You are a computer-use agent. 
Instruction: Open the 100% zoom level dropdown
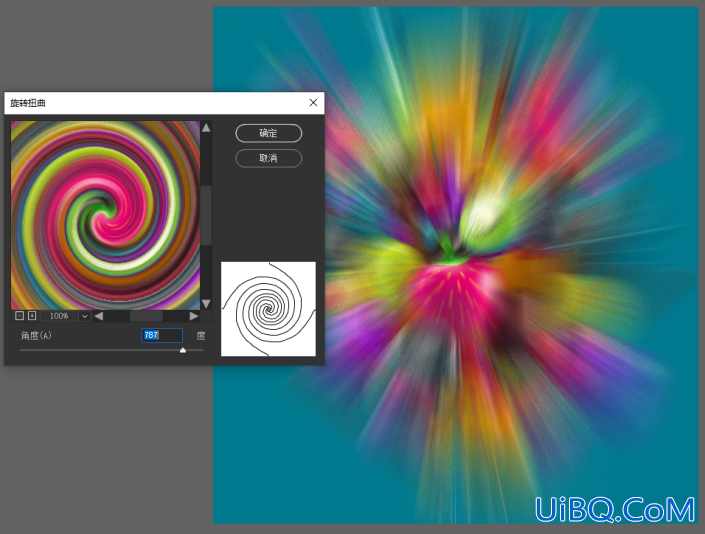[x=85, y=316]
